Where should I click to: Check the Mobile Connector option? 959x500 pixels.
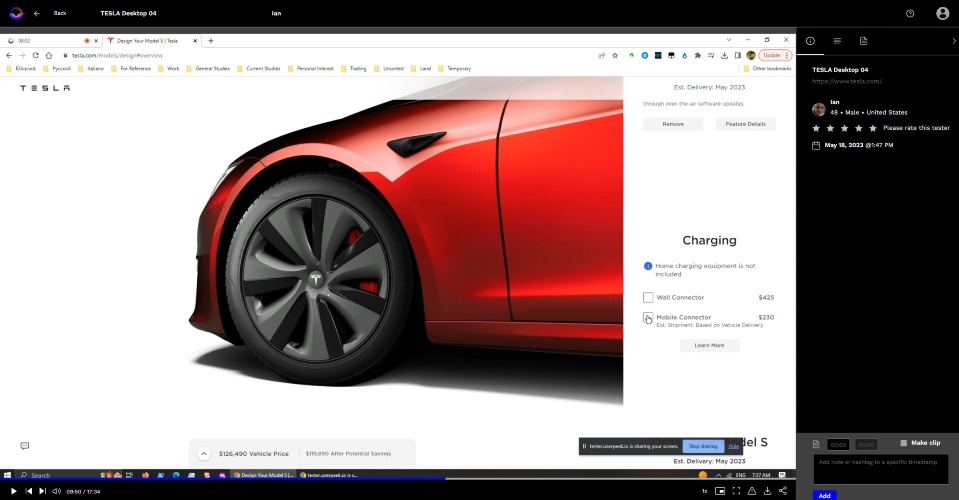(x=648, y=317)
